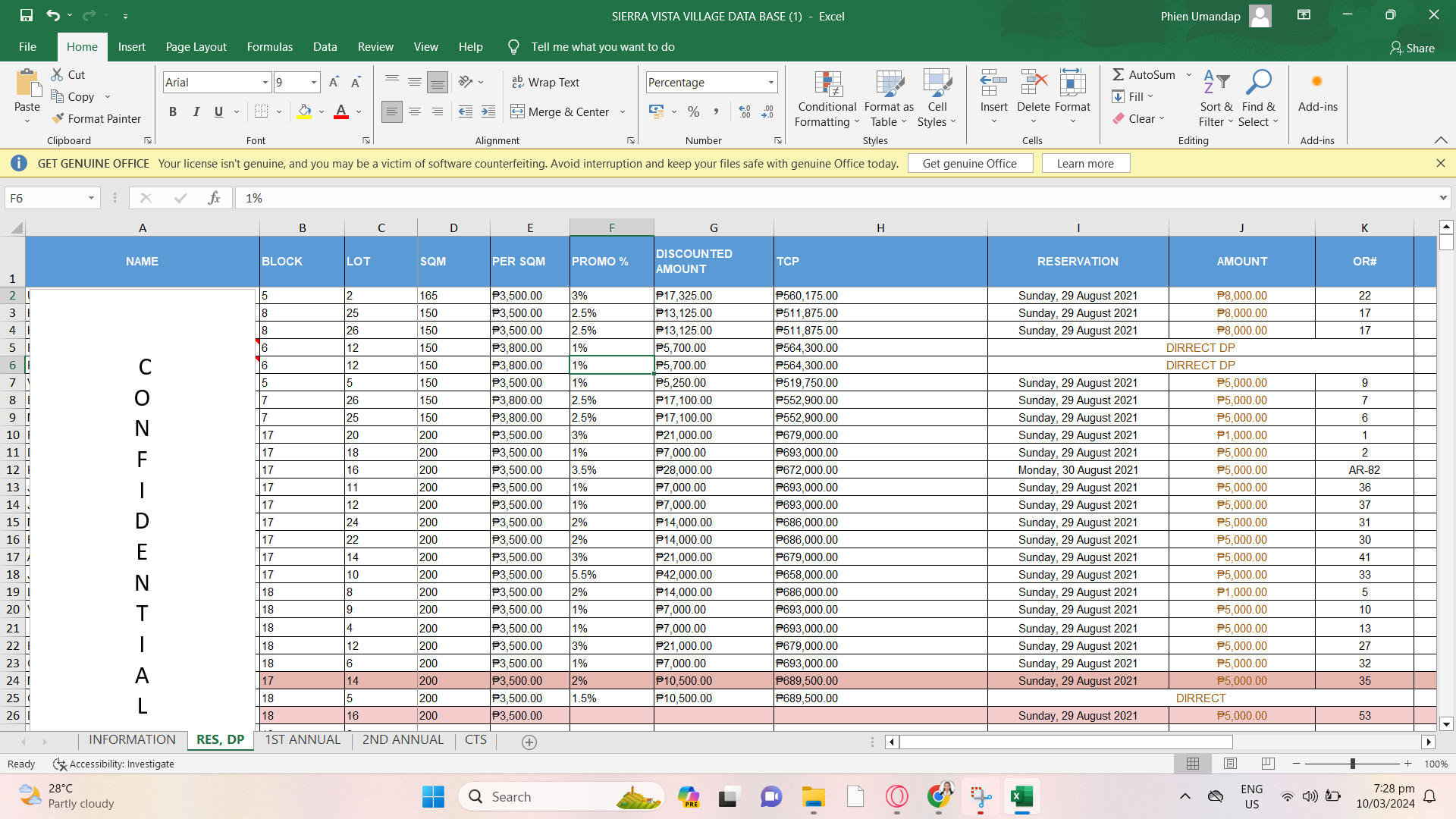Toggle Center horizontal alignment

click(415, 111)
